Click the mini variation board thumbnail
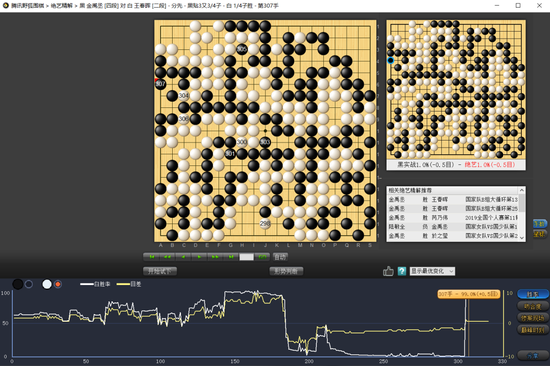Image resolution: width=550 pixels, height=366 pixels. (456, 90)
